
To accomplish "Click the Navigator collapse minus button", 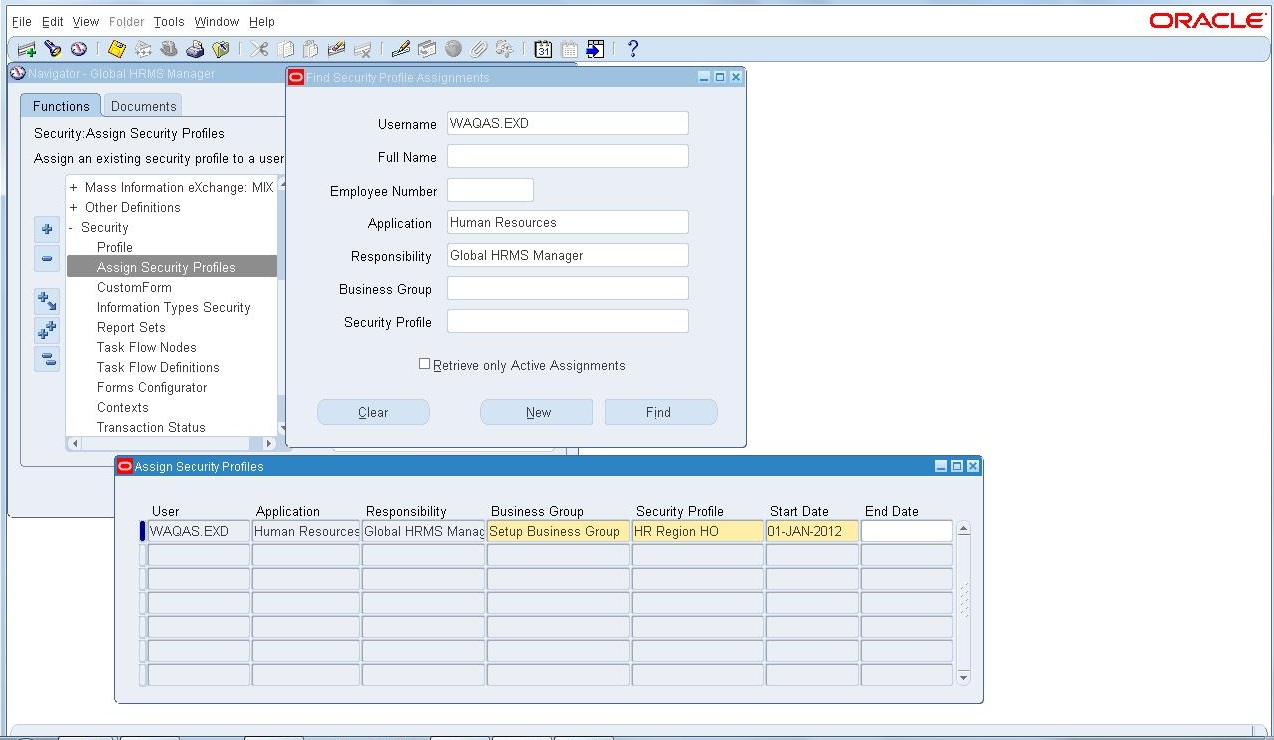I will 47,258.
